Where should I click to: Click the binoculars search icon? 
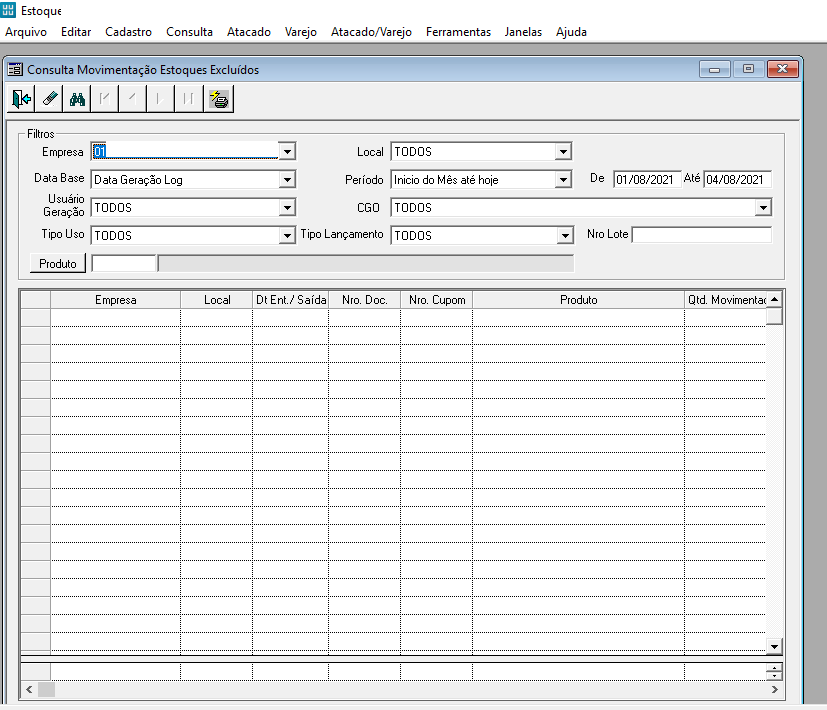[x=77, y=99]
